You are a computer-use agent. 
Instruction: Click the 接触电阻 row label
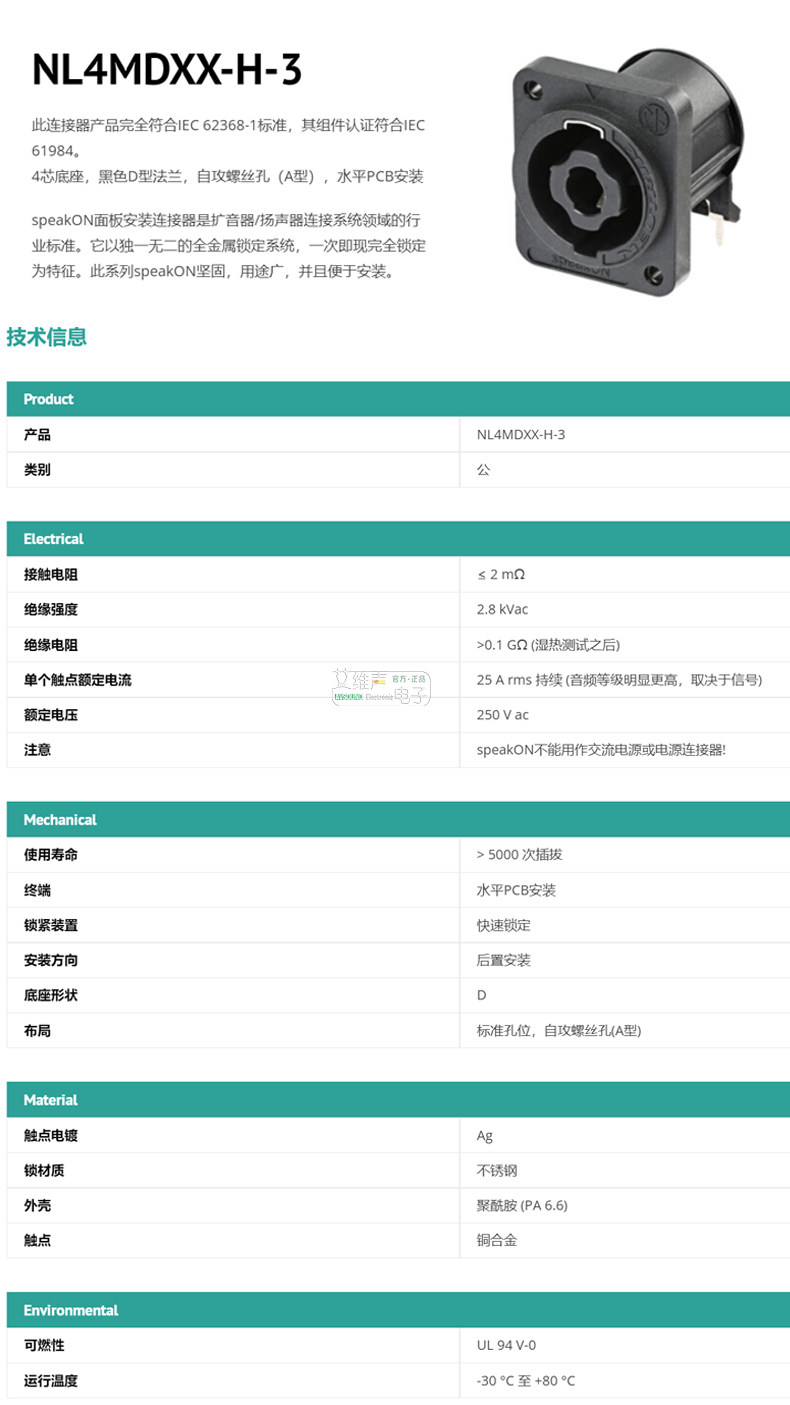click(x=51, y=575)
